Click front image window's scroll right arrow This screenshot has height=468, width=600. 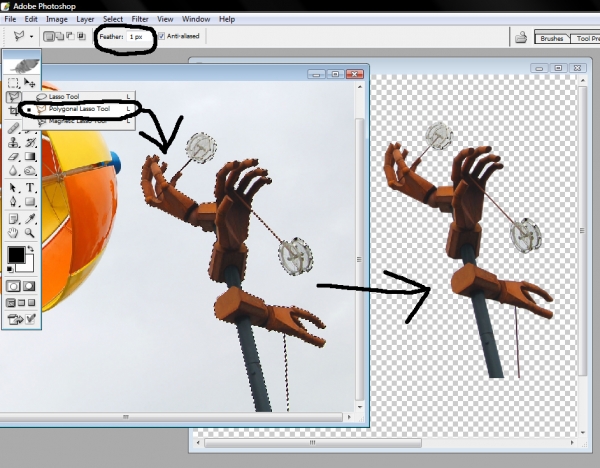coord(349,417)
